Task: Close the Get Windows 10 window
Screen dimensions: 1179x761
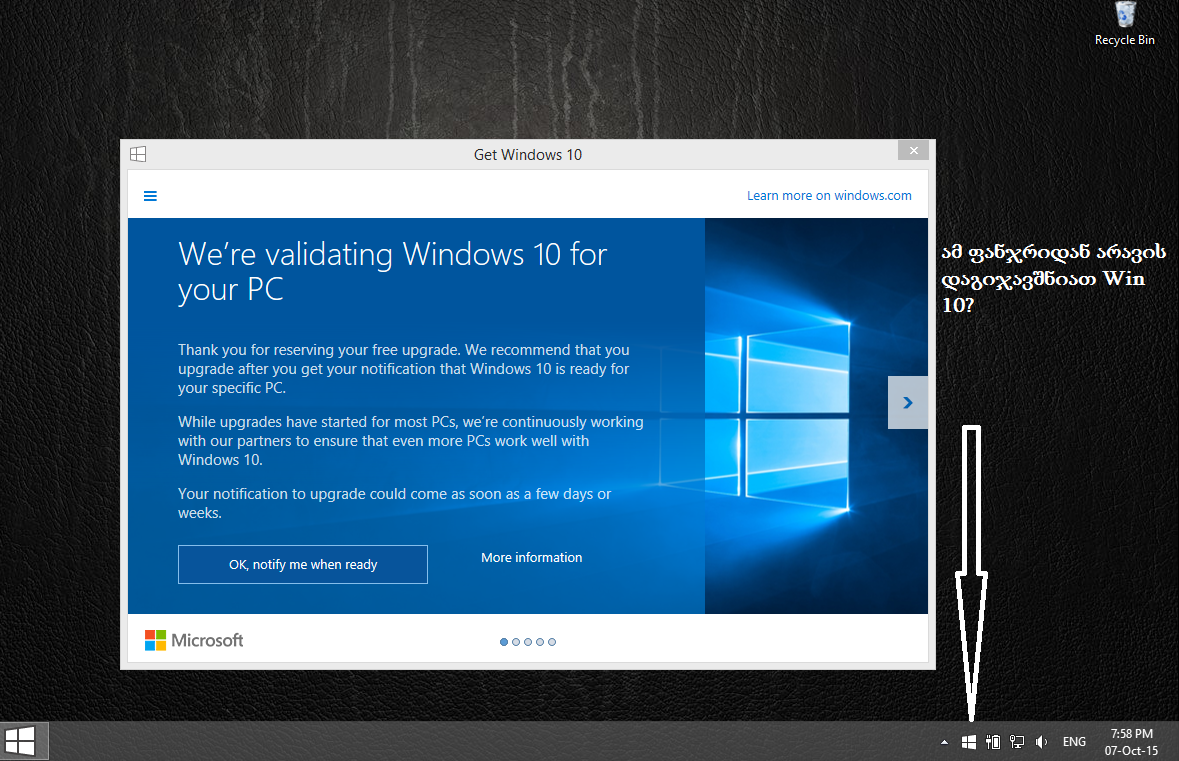Action: click(x=914, y=150)
